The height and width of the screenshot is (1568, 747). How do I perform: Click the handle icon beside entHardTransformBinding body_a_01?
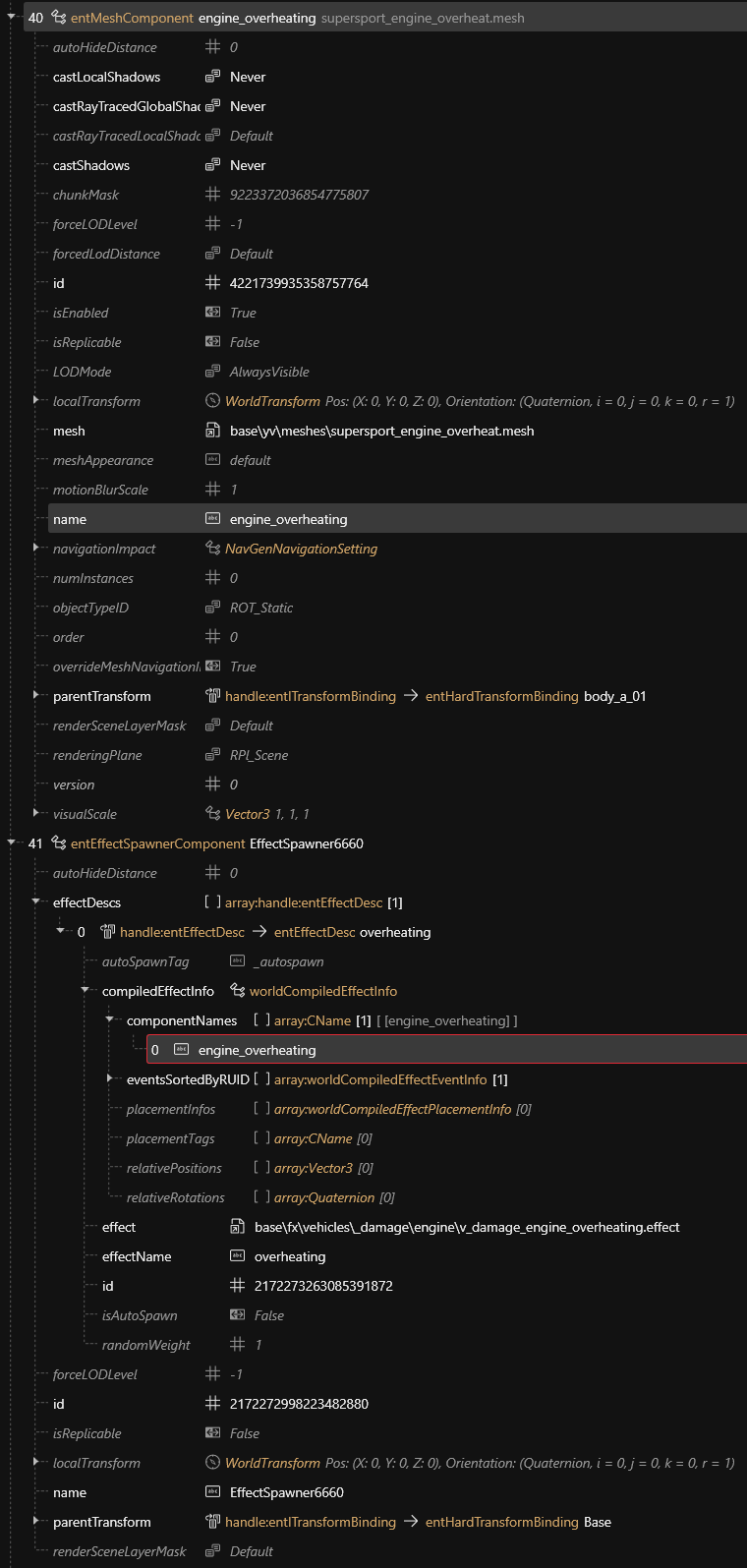tap(212, 696)
